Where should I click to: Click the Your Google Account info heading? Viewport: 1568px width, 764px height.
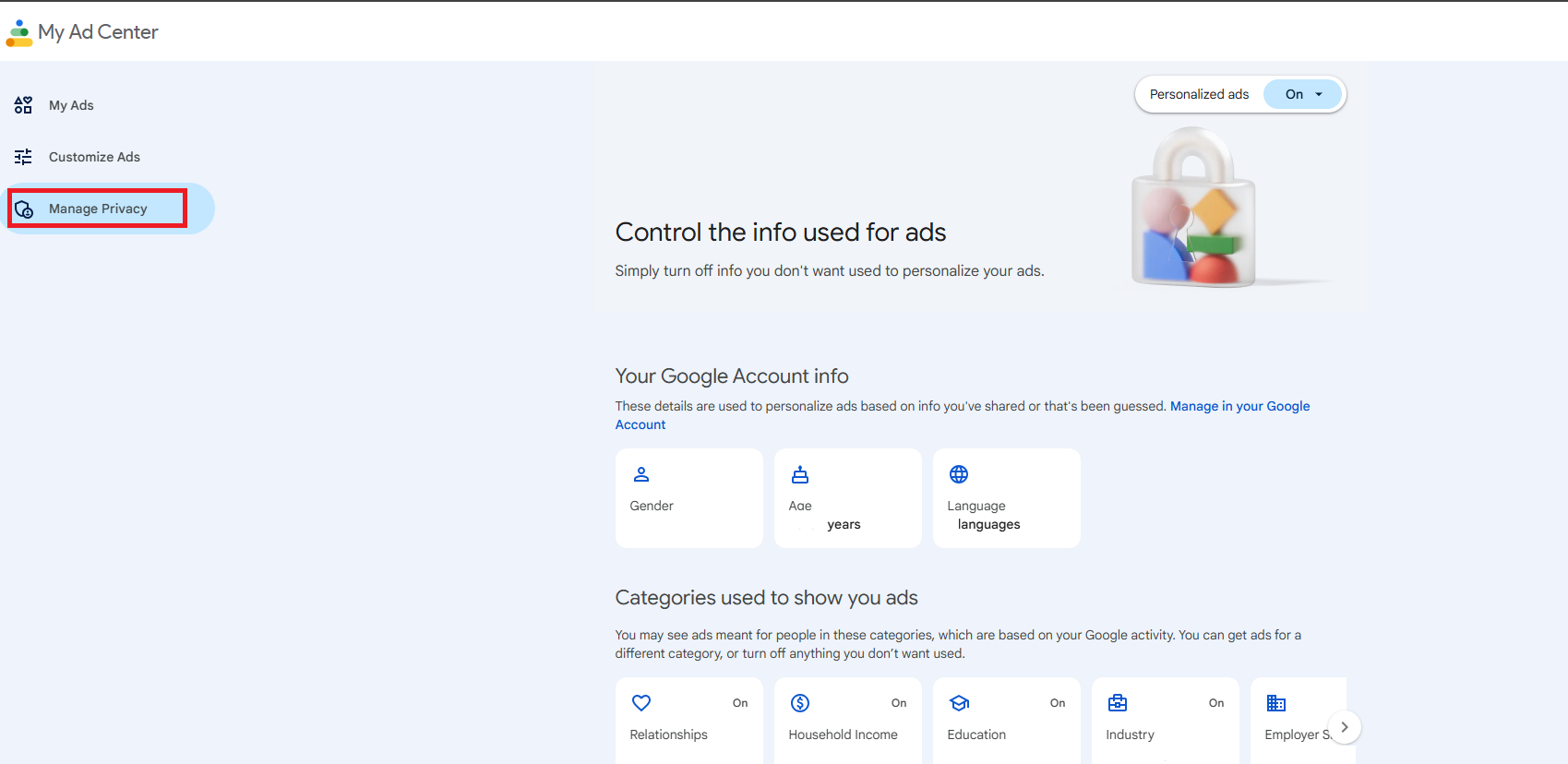(732, 376)
